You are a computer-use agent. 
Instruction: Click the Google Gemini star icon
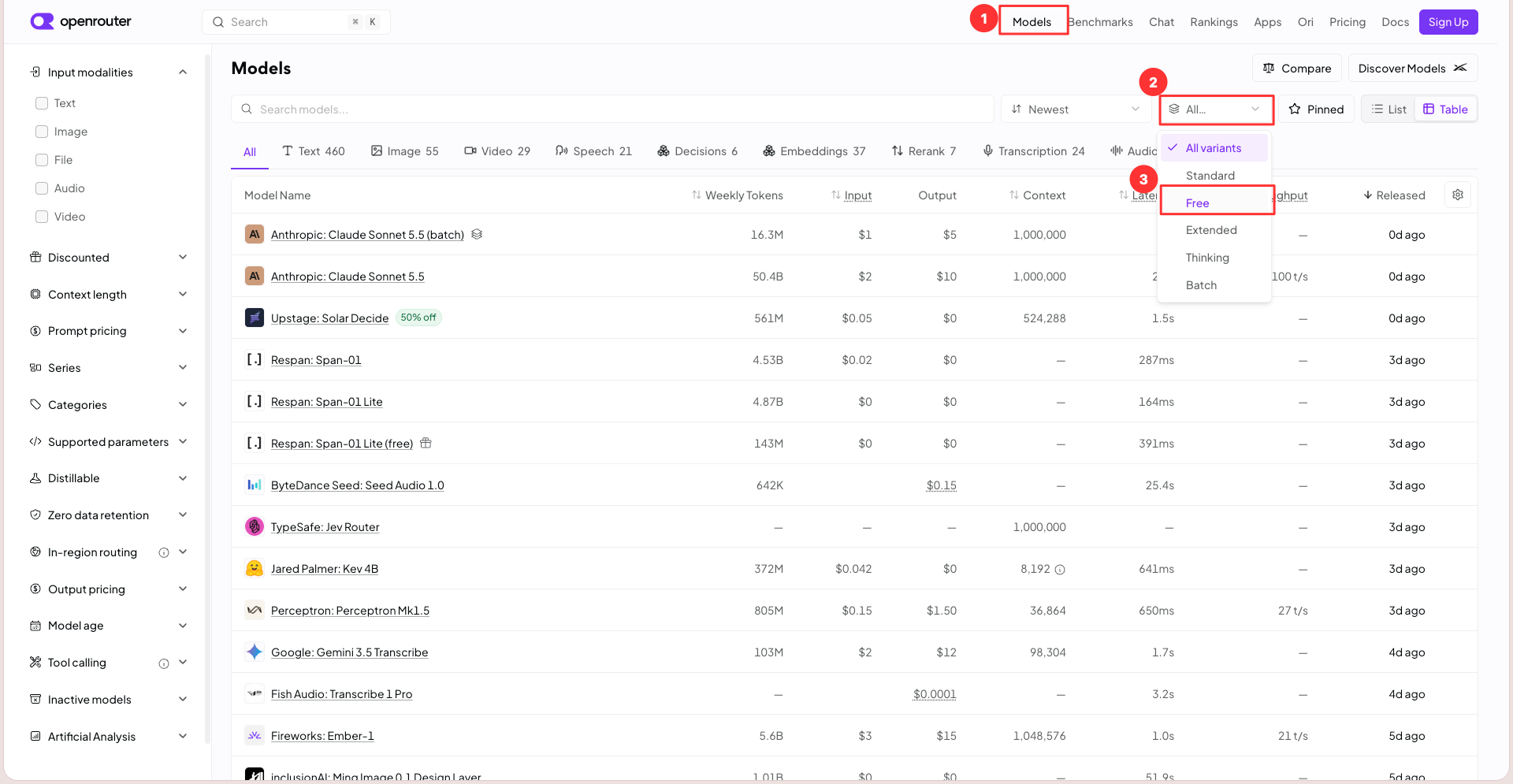(255, 652)
